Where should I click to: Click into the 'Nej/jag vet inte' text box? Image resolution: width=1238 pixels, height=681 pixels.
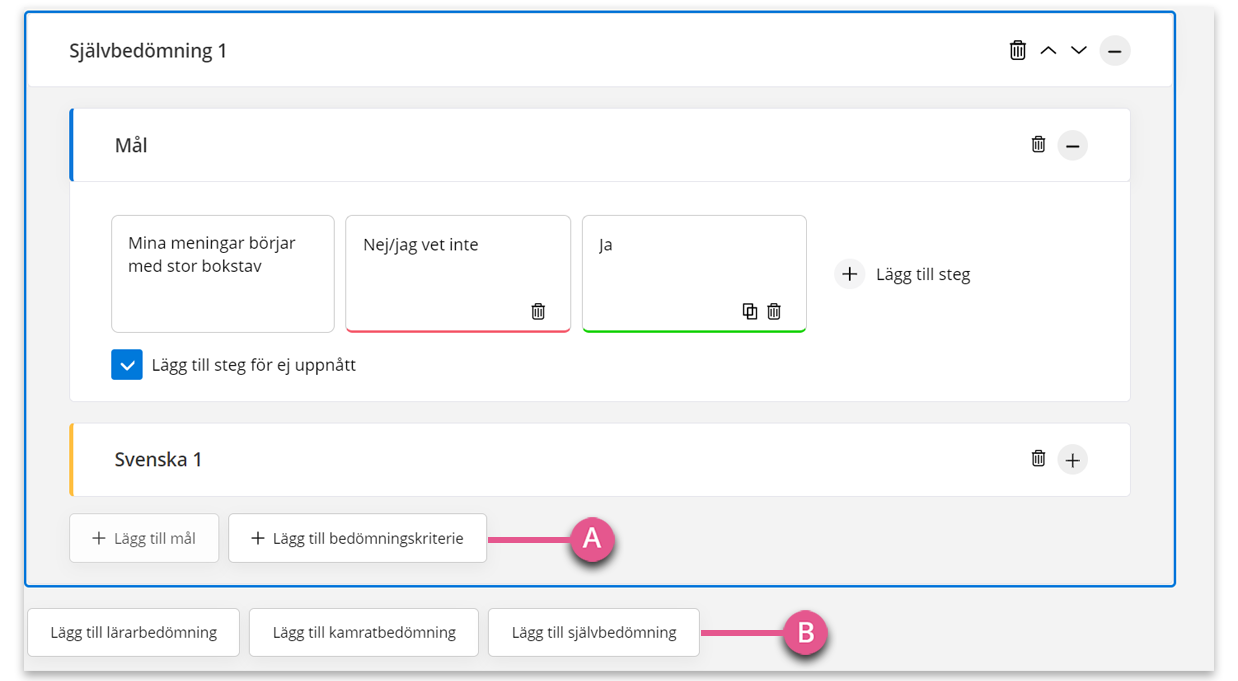pos(458,274)
